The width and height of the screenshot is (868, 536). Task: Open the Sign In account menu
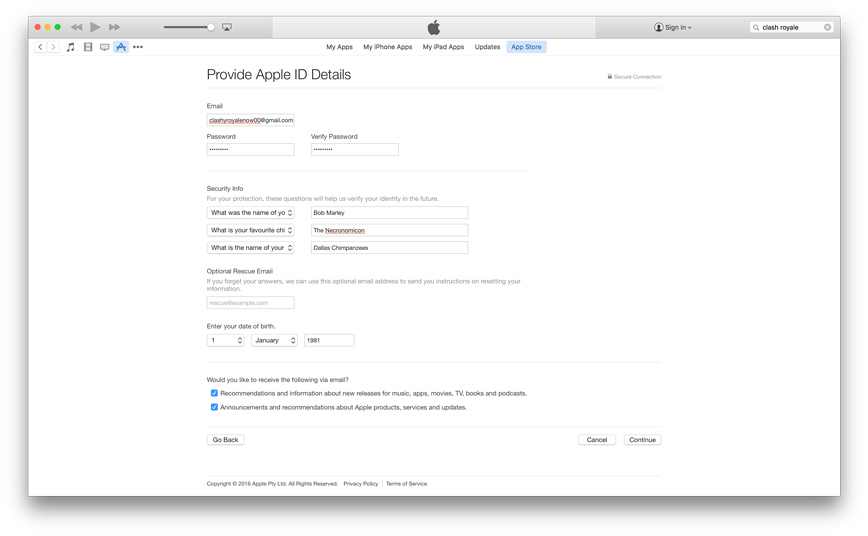(673, 27)
